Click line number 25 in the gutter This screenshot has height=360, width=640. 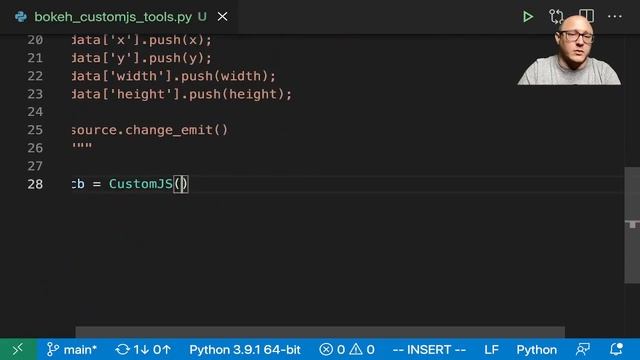(35, 130)
